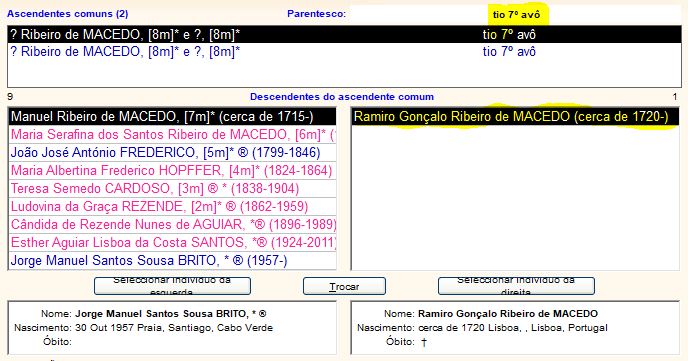Click the Ascendentes comuns (2) label
688x361 pixels.
68,14
